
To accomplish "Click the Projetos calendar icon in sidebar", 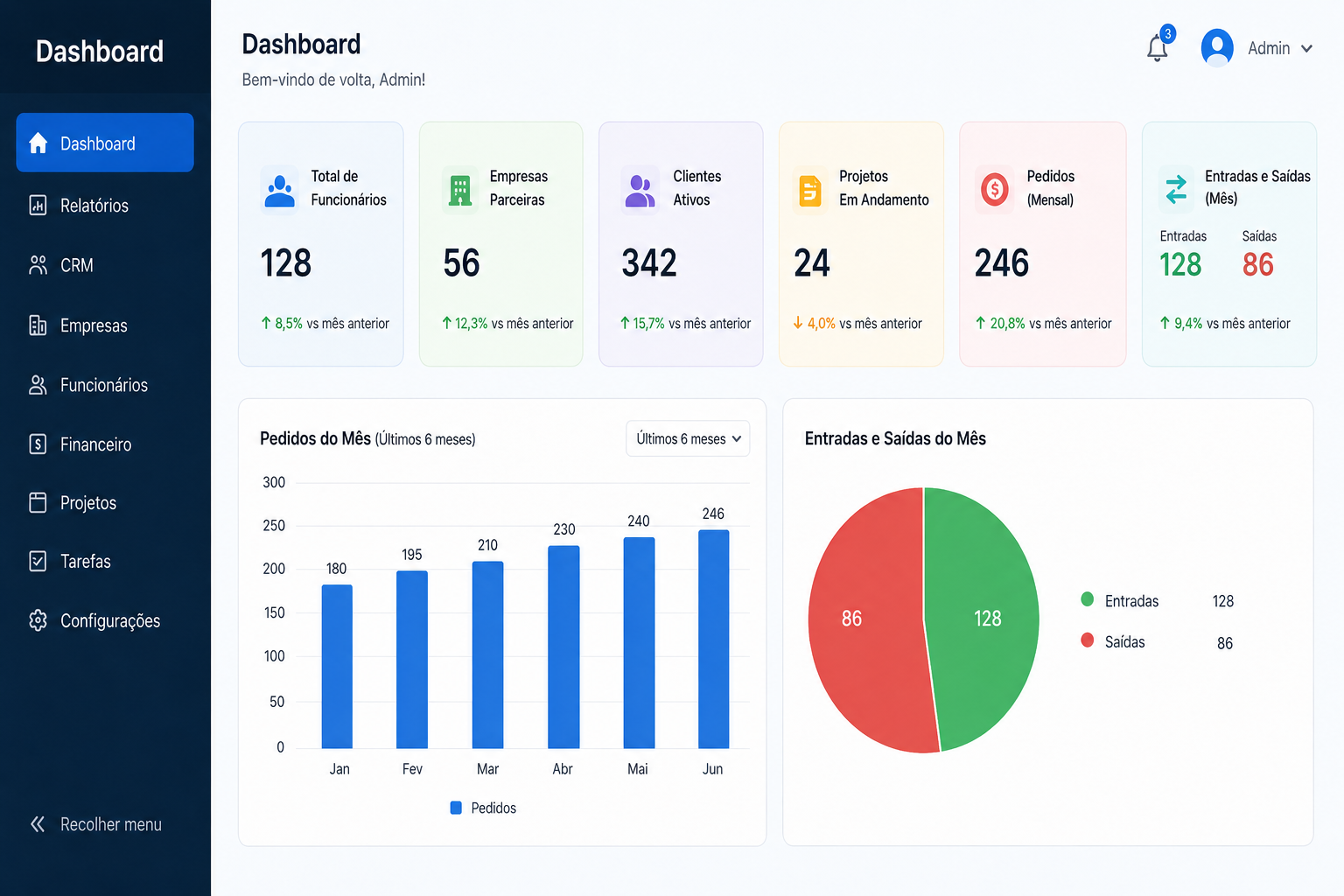I will [x=38, y=502].
